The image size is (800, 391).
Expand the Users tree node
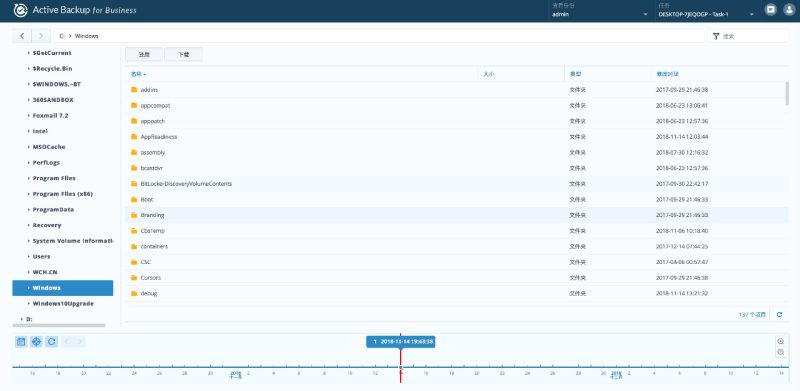29,256
